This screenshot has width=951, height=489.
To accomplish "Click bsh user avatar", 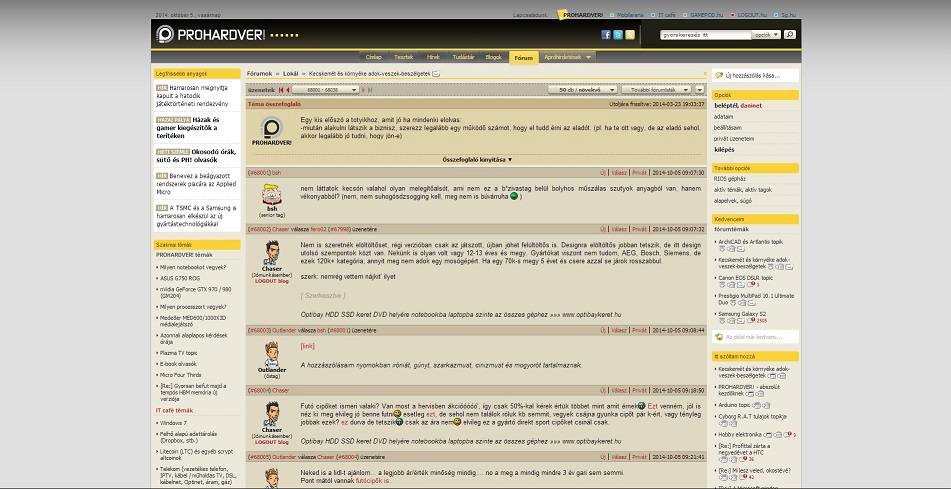I will [272, 194].
